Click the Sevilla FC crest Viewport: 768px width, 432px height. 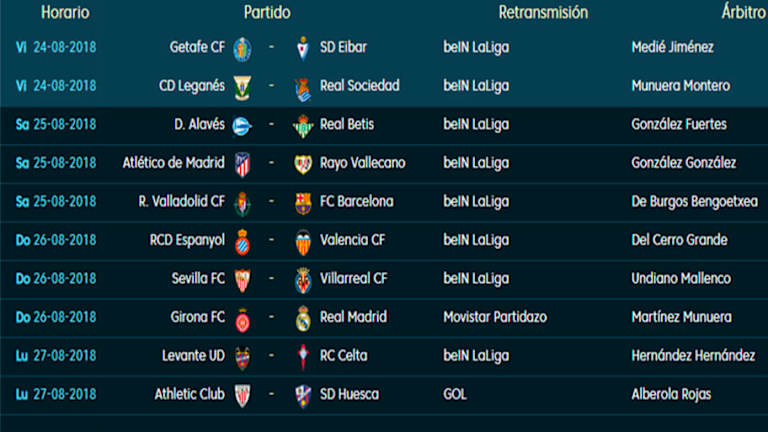pyautogui.click(x=242, y=280)
